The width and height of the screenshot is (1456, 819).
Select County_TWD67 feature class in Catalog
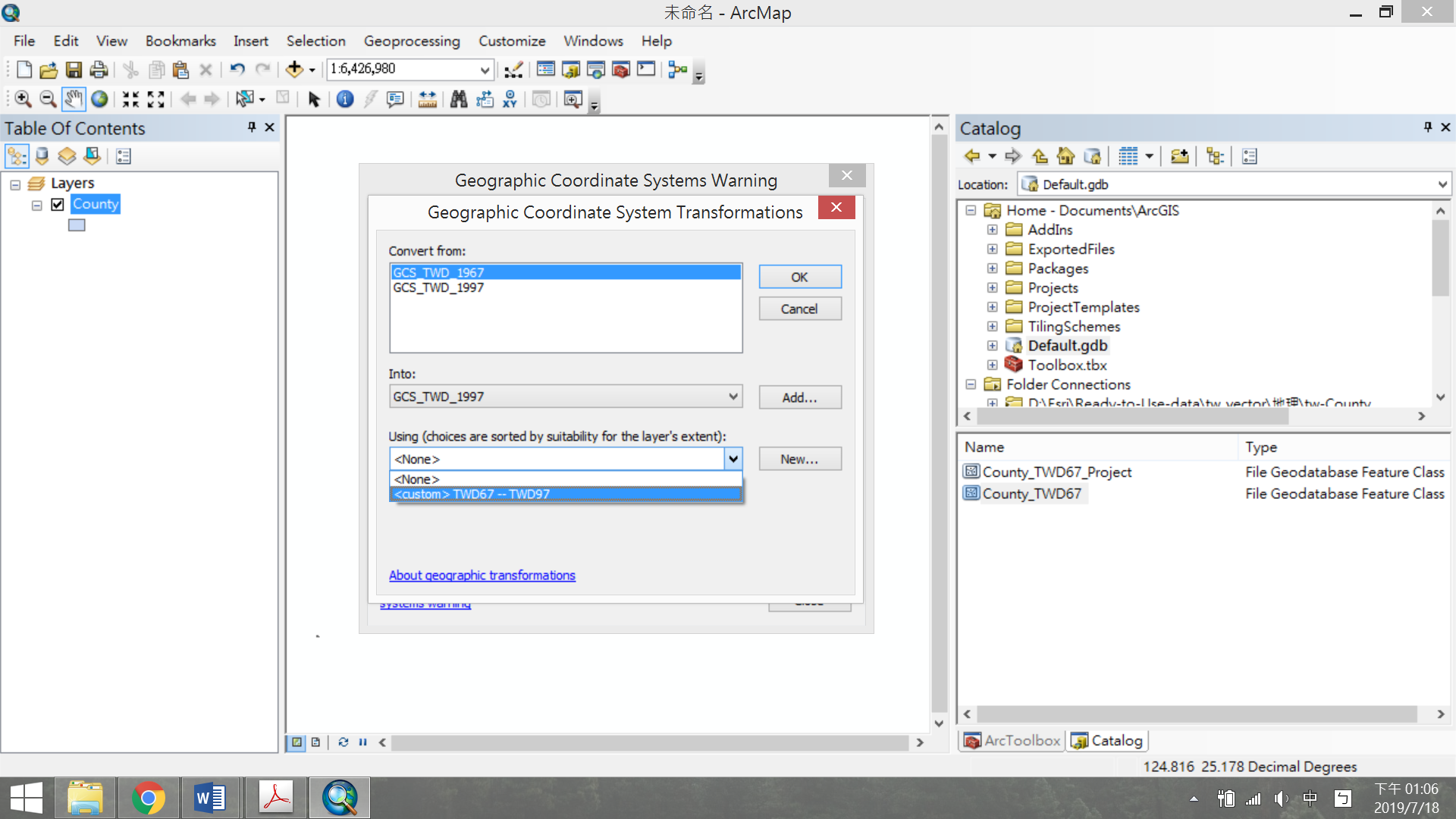tap(1031, 494)
